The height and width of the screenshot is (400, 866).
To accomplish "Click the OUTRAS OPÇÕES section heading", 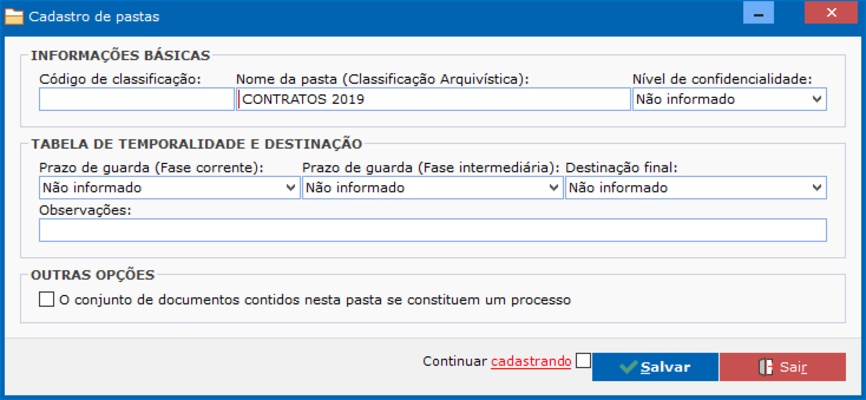I will 93,274.
